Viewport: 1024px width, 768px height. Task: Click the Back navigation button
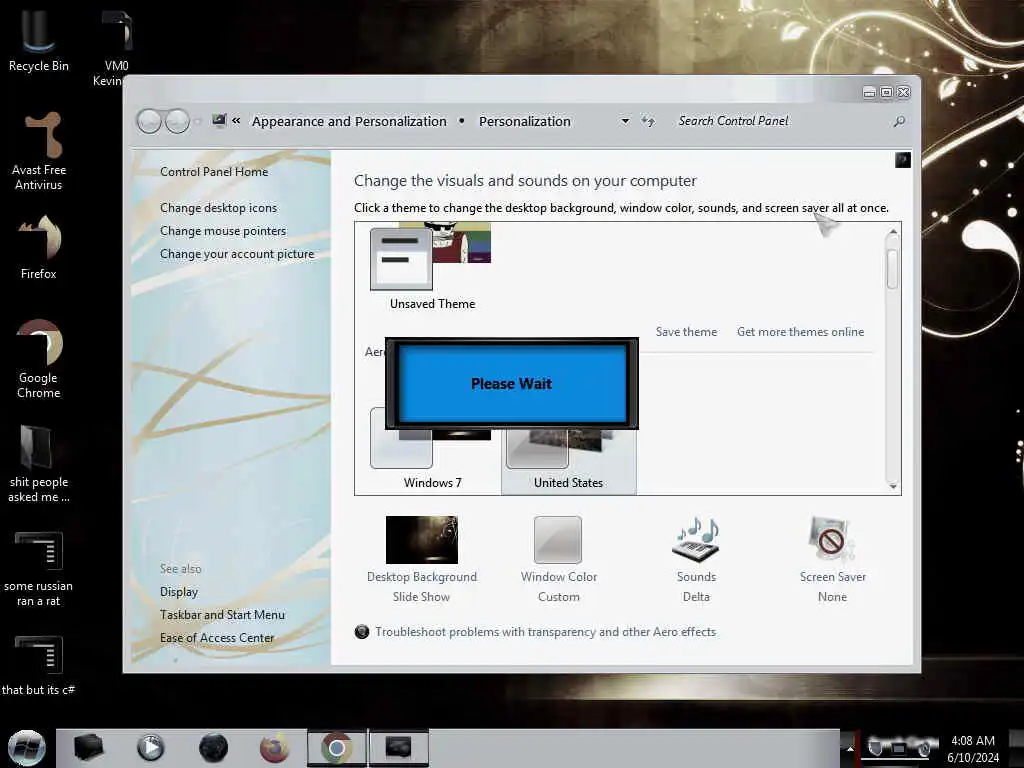(149, 121)
